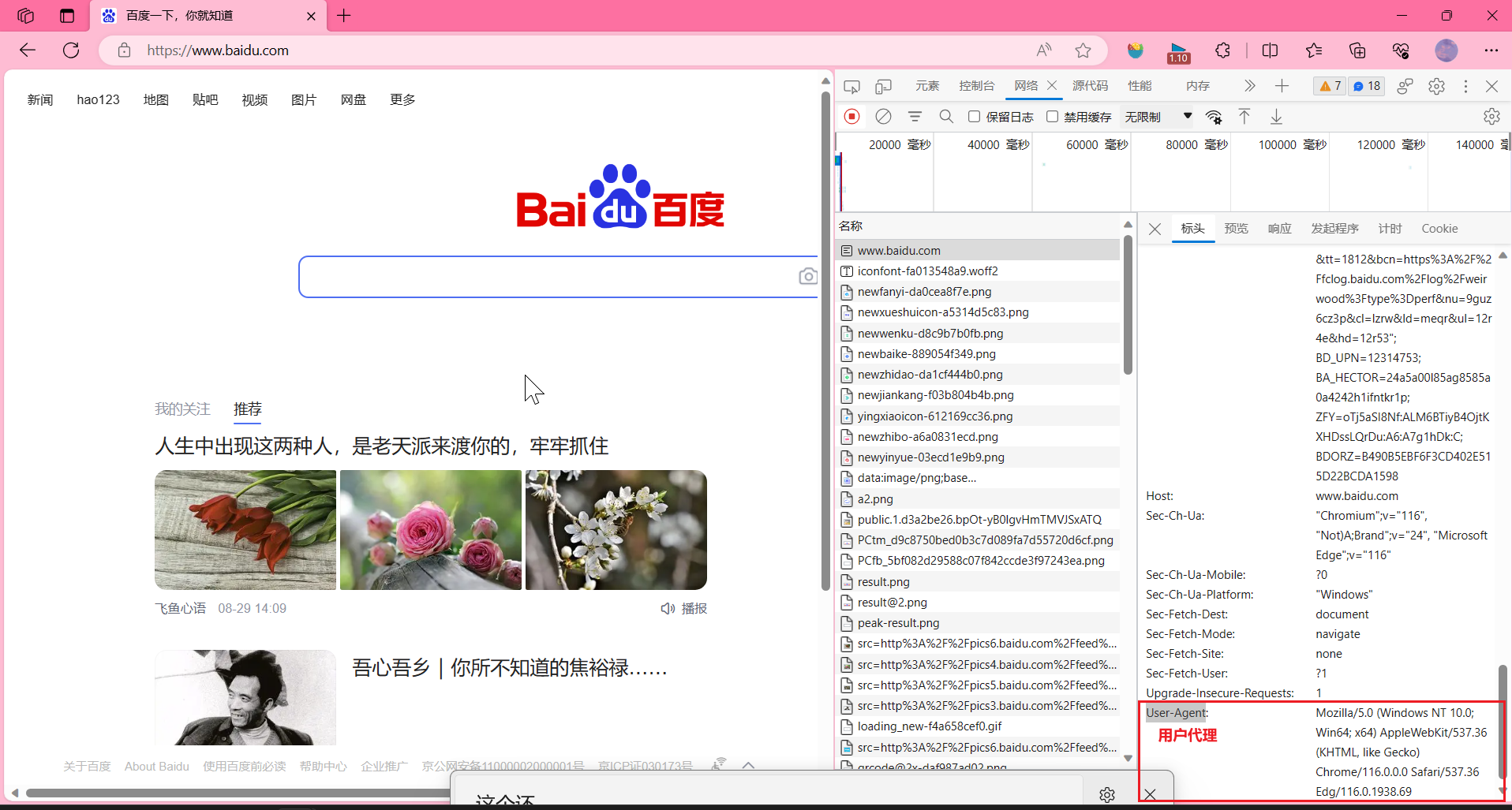Expand more DevTools tabs chevron
Screen dimensions: 1512x810
(x=1249, y=86)
